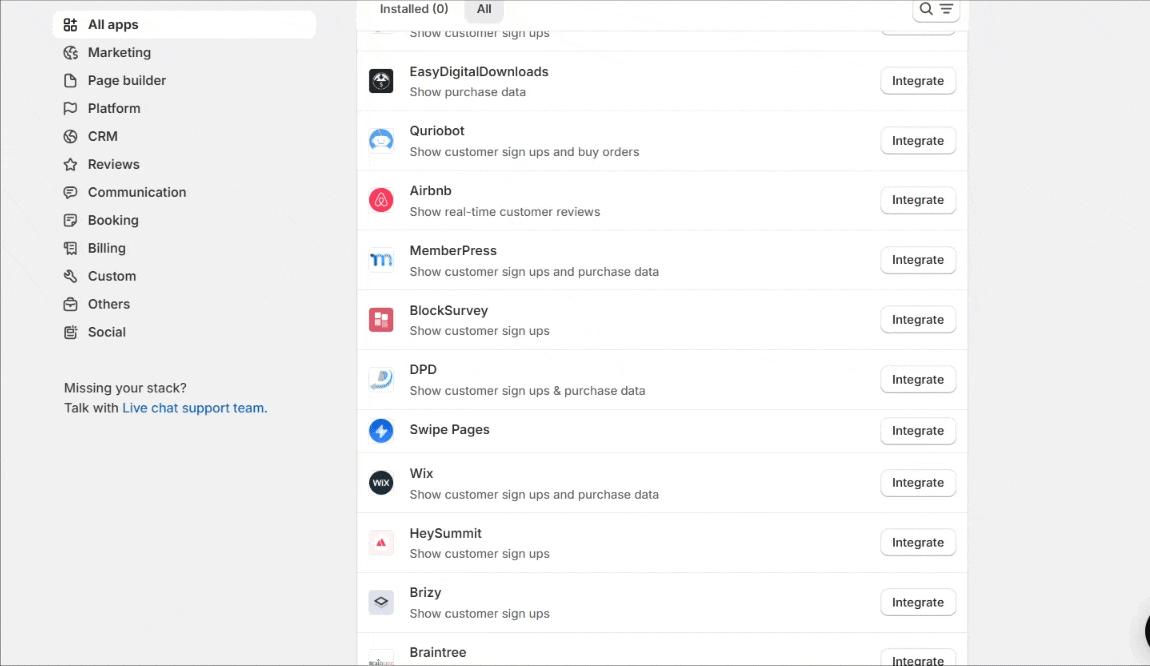The image size is (1150, 666).
Task: Click the EasyDigitalDownloads logo
Action: click(381, 81)
